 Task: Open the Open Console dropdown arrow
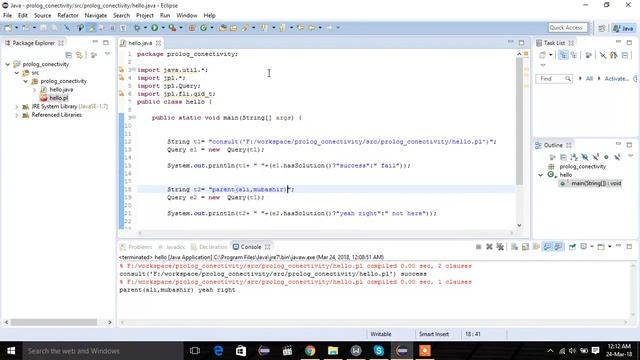pos(609,247)
